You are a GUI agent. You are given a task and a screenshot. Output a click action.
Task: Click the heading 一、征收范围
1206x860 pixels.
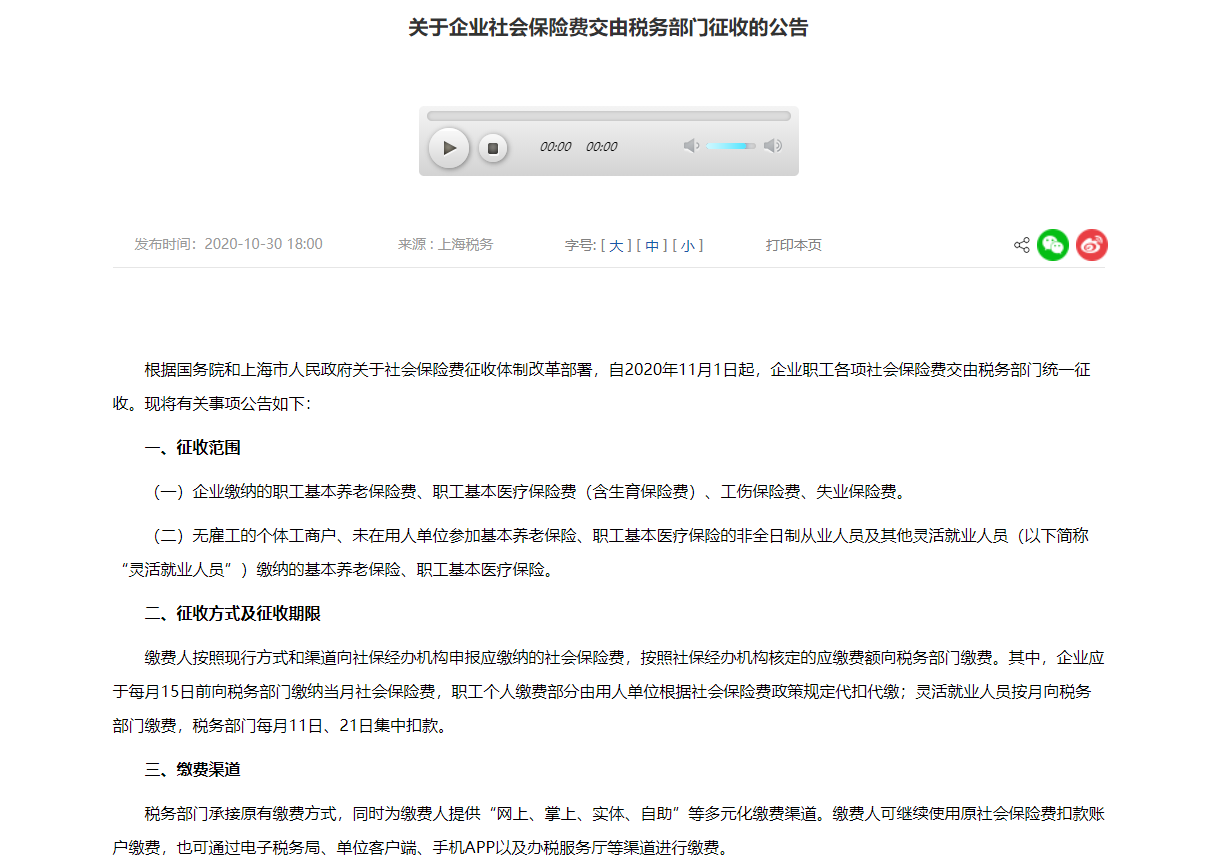(192, 448)
